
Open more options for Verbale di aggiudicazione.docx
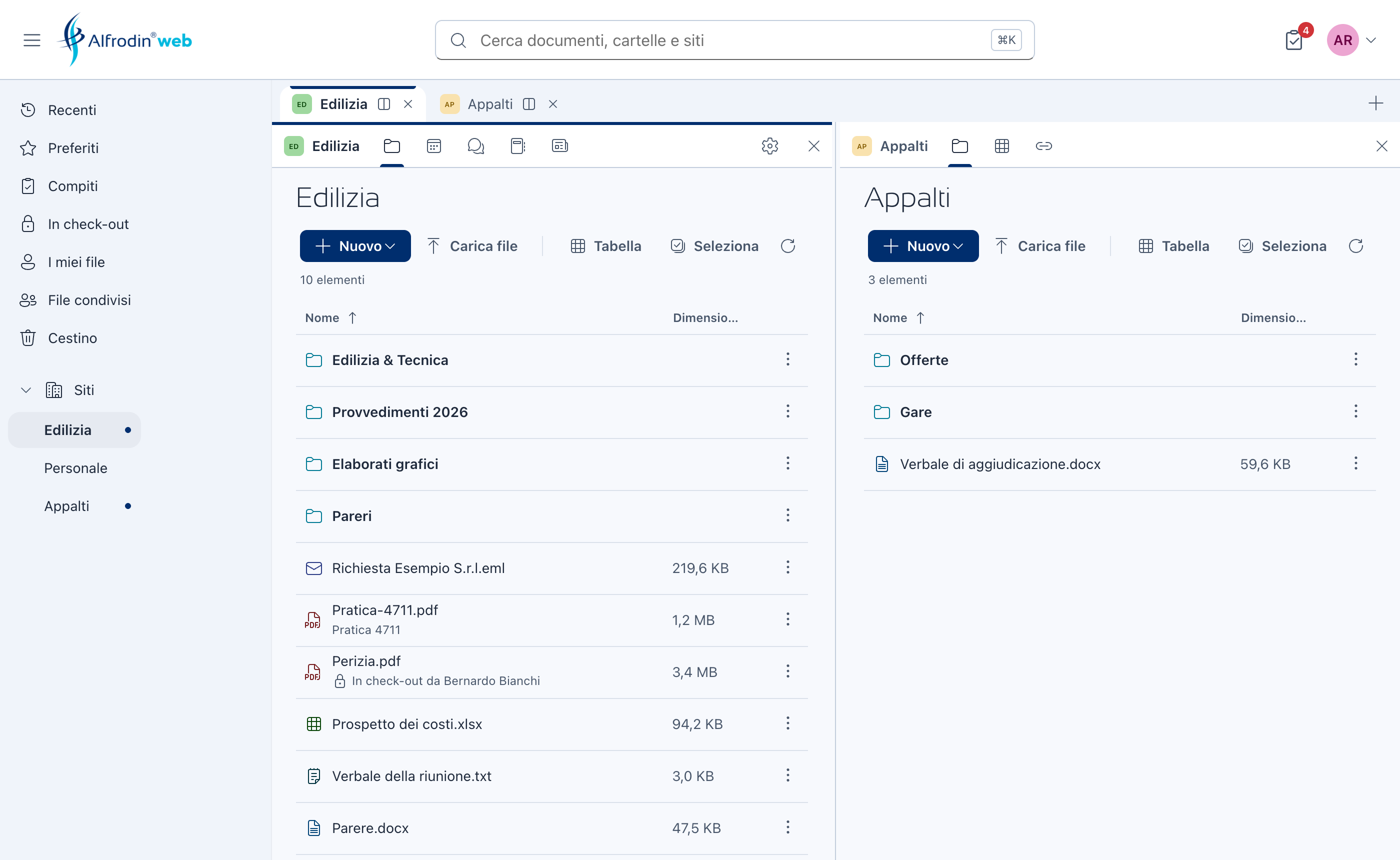1355,464
